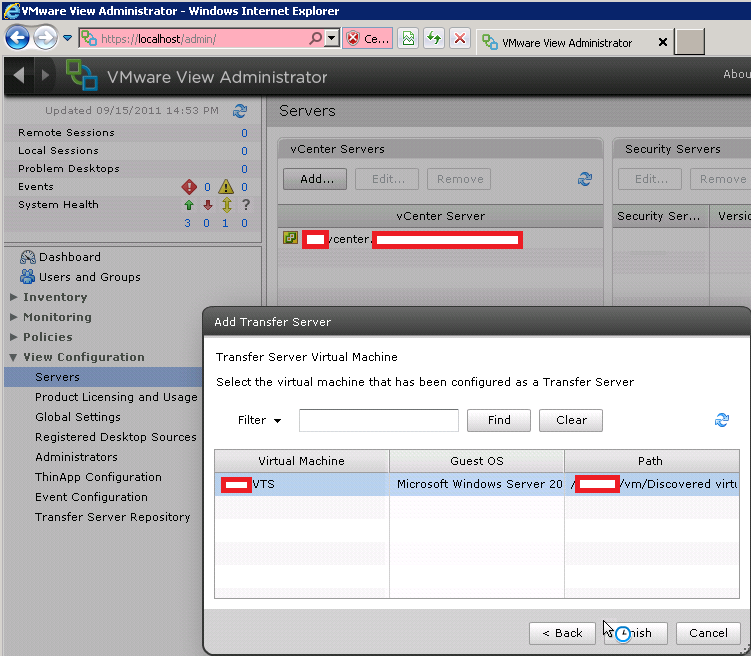Click the Clear button
This screenshot has height=656, width=751.
[x=570, y=420]
